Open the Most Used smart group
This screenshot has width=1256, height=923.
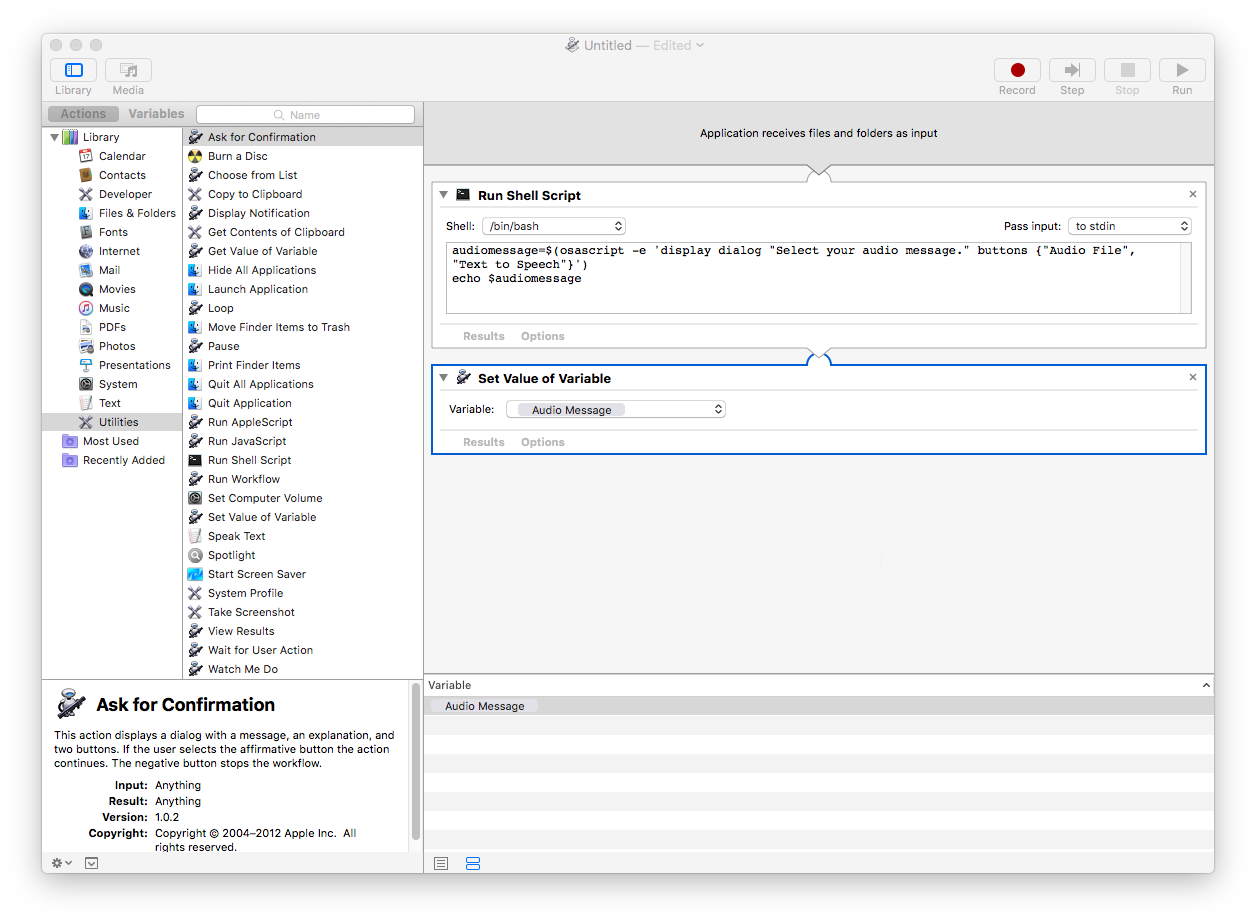tap(112, 441)
